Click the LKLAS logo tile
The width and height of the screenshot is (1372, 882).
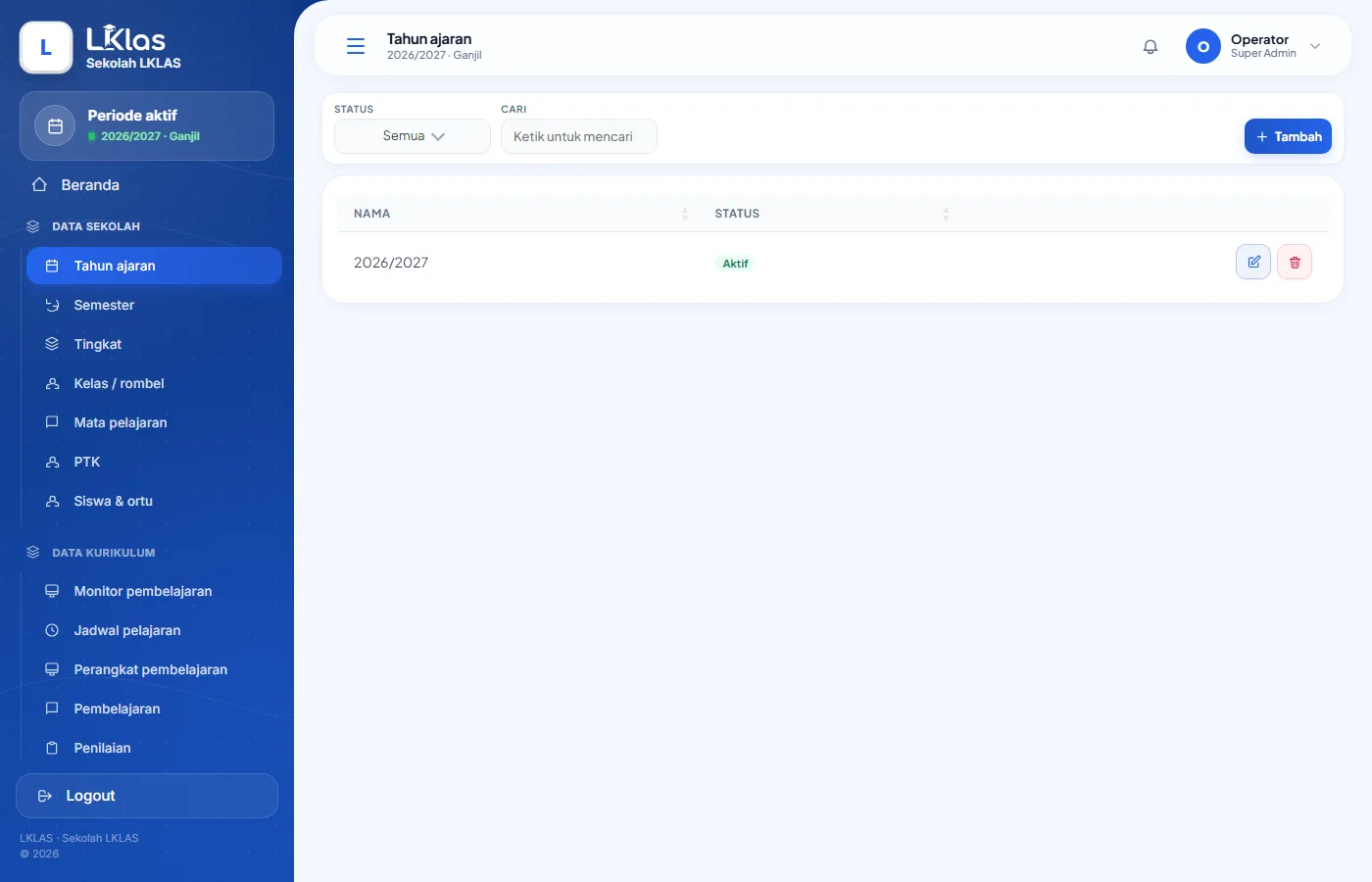pos(46,47)
